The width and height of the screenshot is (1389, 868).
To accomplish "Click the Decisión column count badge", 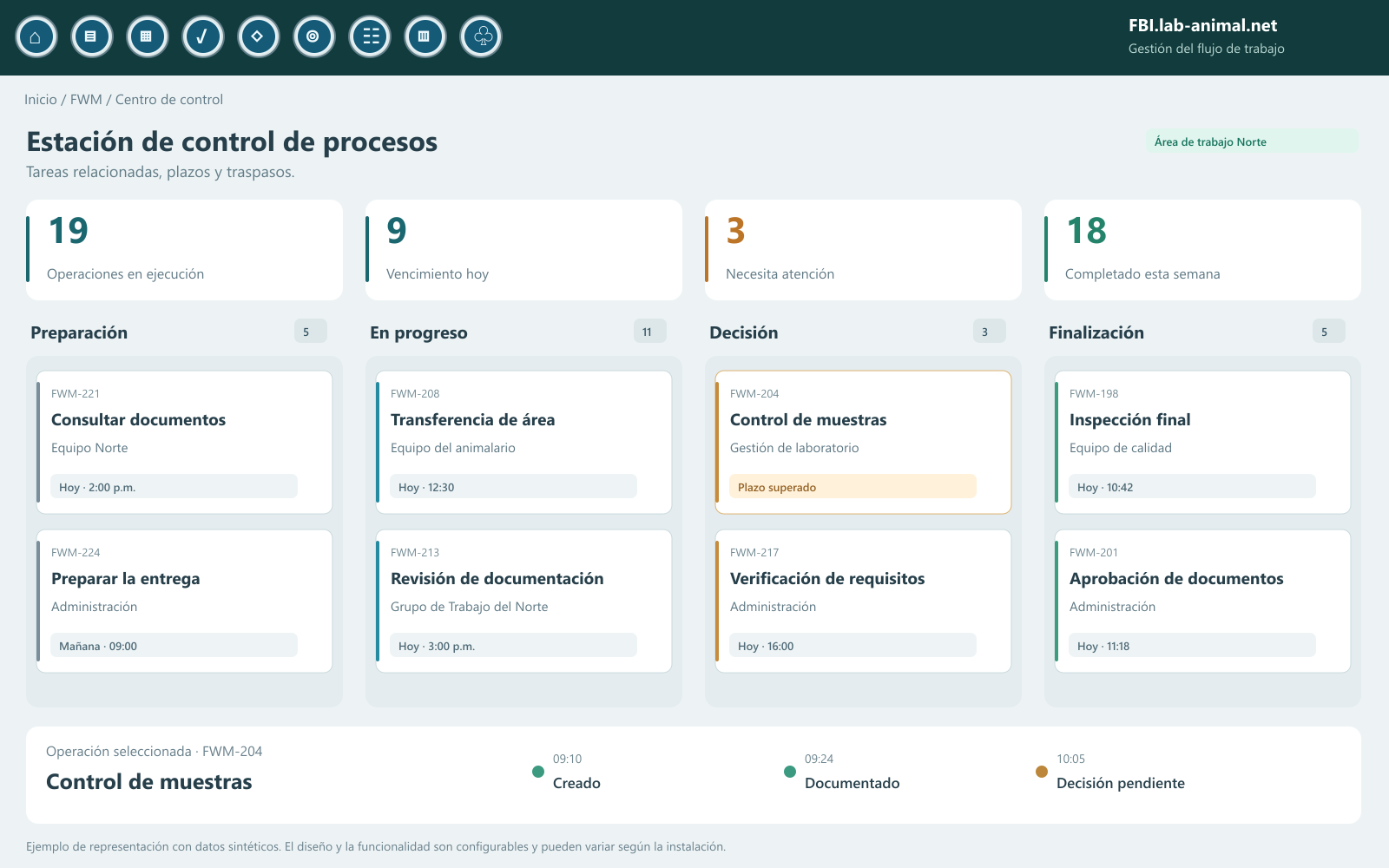I will [989, 332].
